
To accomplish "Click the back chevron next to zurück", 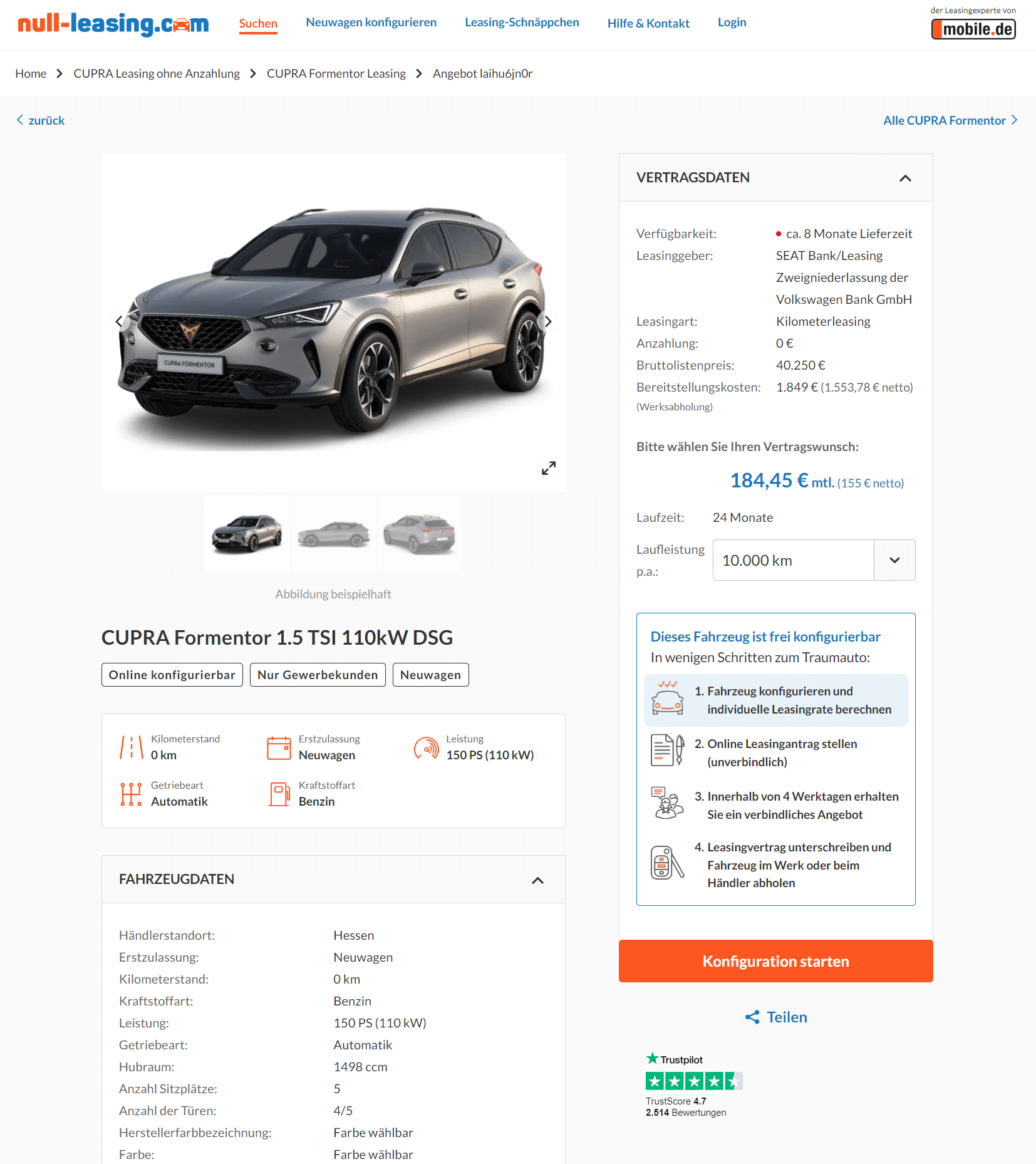I will point(20,120).
